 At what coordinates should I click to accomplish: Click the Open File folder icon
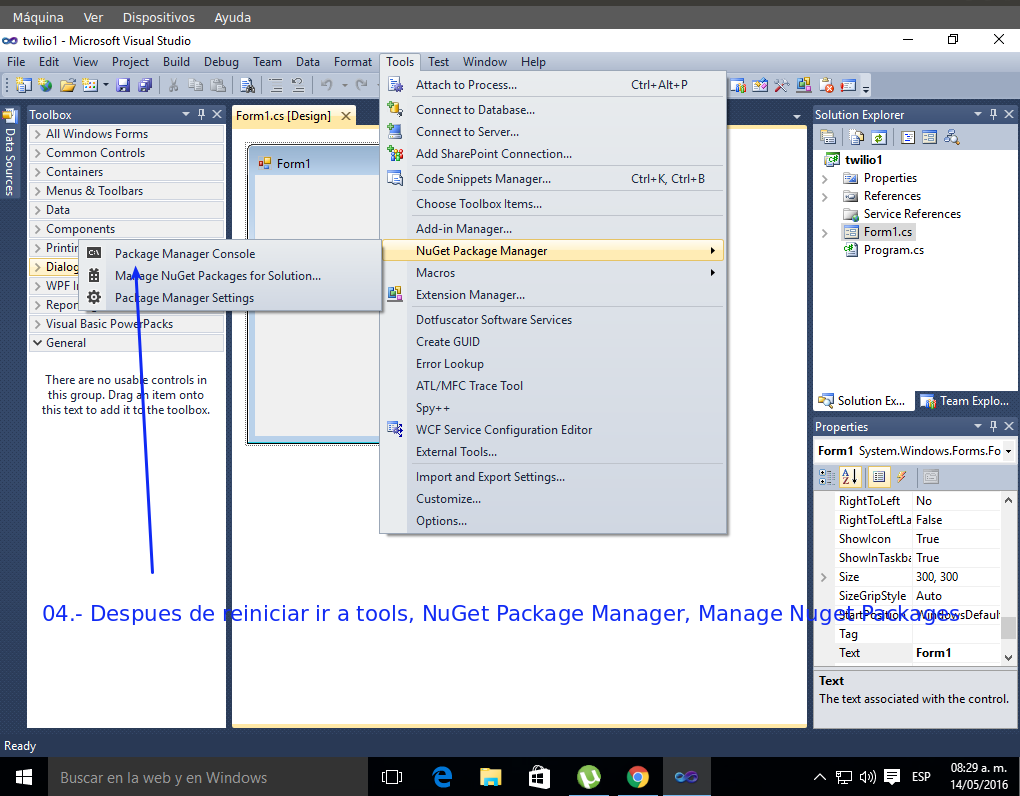pos(67,85)
